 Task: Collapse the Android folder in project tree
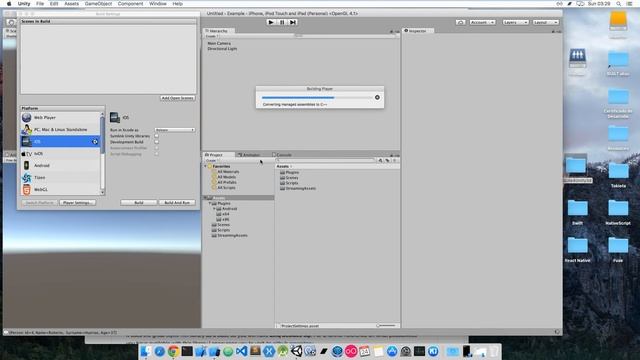214,209
